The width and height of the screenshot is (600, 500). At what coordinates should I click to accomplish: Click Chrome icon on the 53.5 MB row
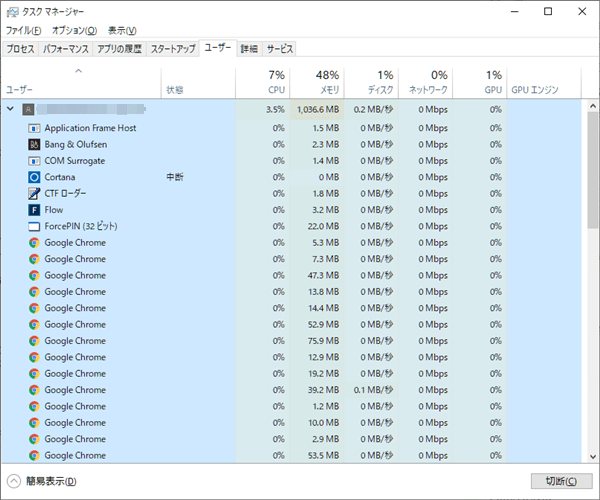34,456
